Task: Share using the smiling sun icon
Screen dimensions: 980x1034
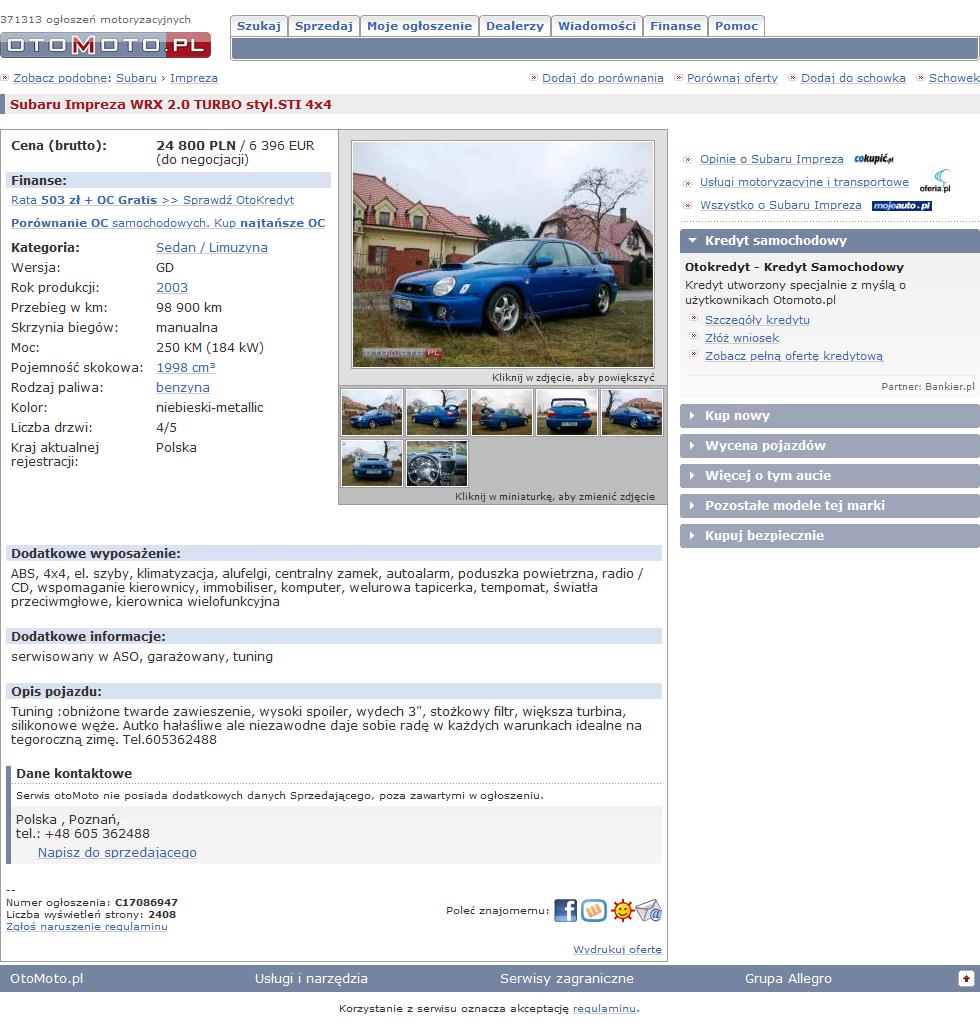Action: click(x=622, y=911)
